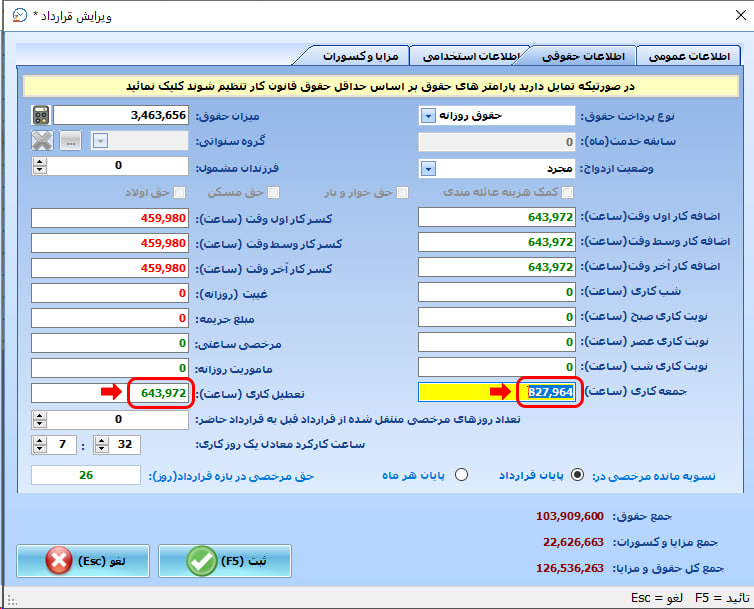The width and height of the screenshot is (754, 609).
Task: Increase the hours value in ساعت کارکرد spinner
Action: pyautogui.click(x=41, y=439)
